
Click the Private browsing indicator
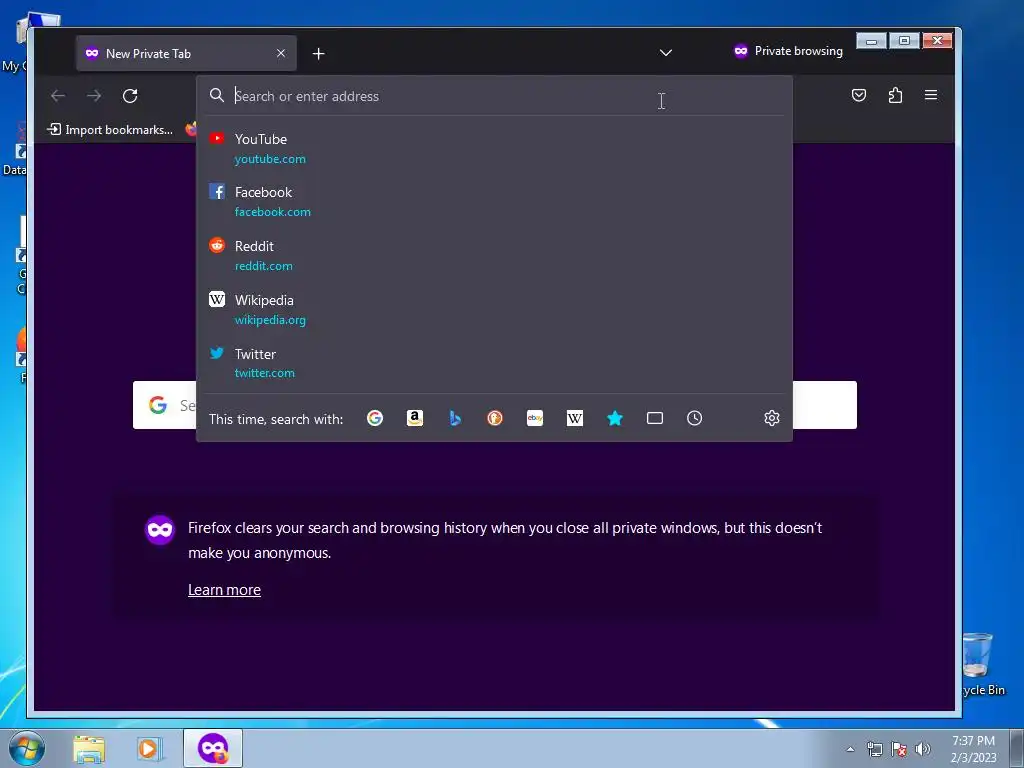click(788, 51)
